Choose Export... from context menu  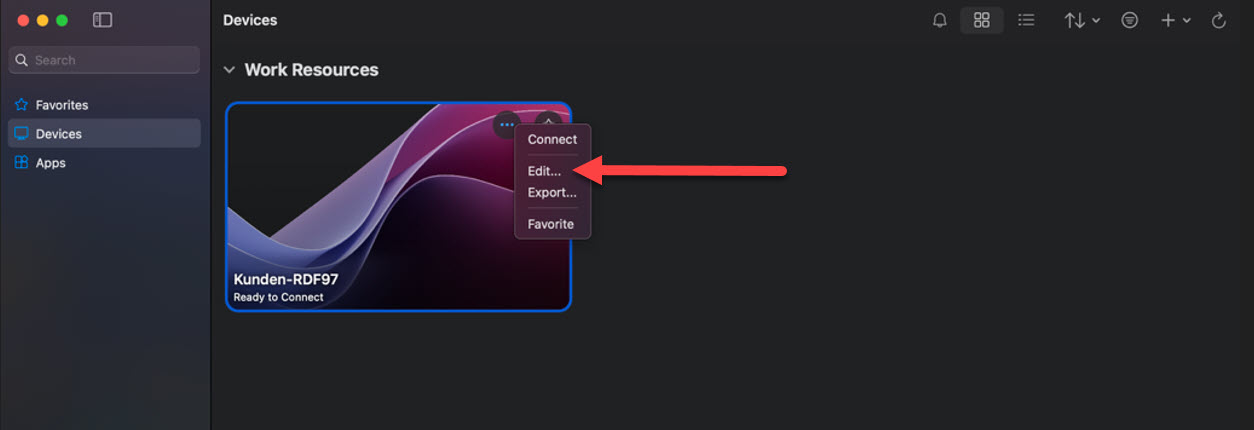pos(552,192)
